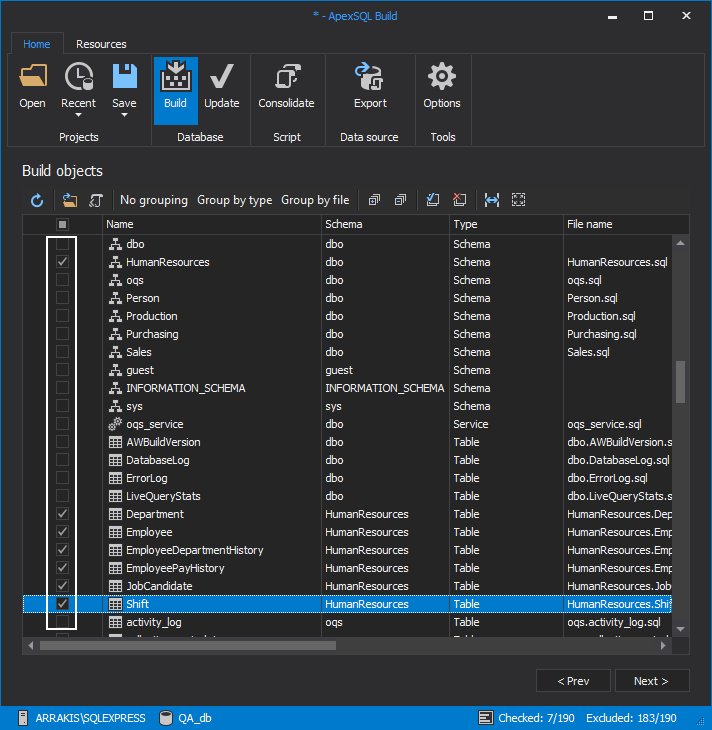This screenshot has width=712, height=730.
Task: Click the folder icon in the objects toolbar
Action: (x=70, y=200)
